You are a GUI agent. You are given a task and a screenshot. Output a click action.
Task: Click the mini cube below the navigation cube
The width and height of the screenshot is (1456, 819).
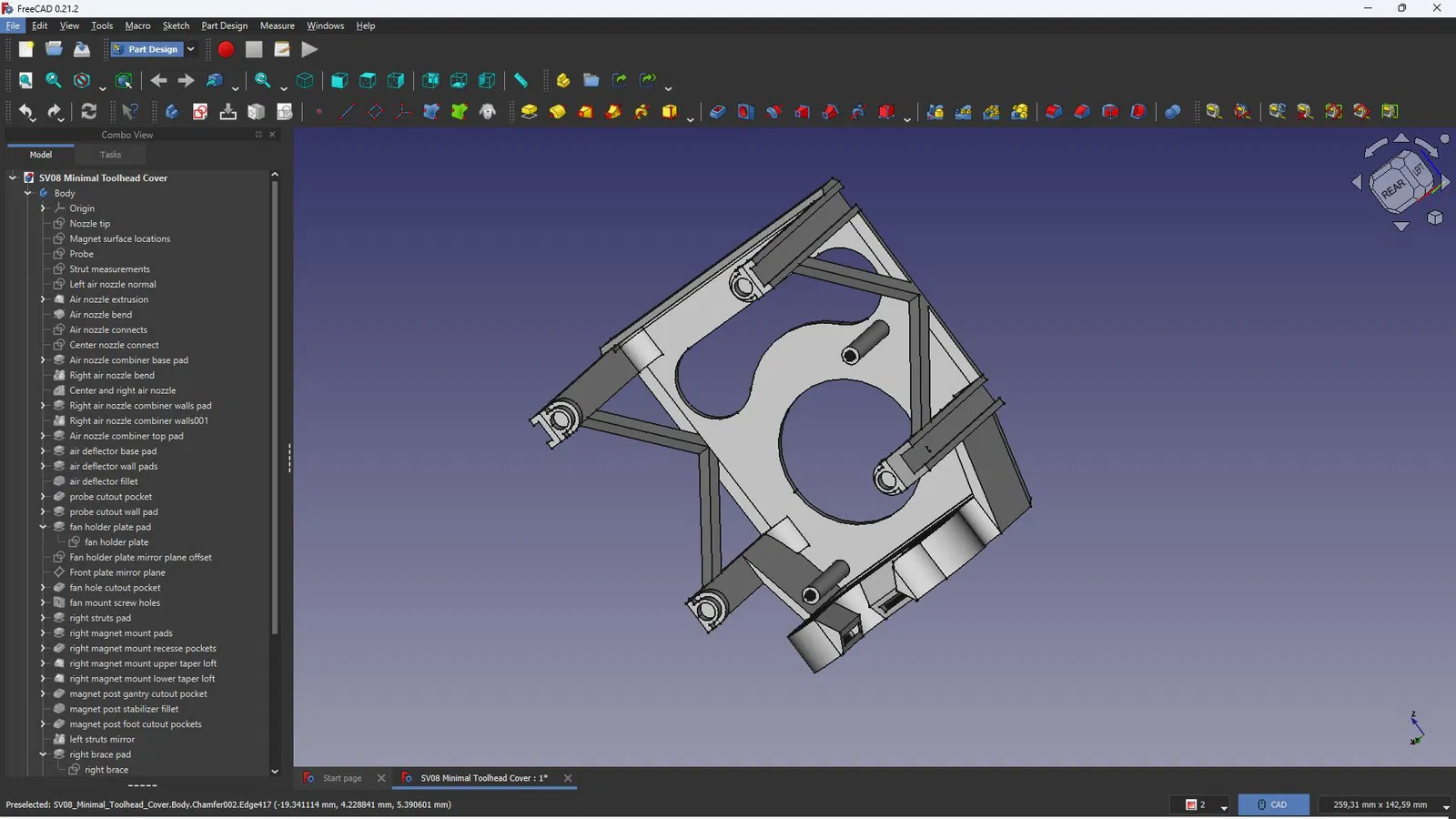[1435, 217]
